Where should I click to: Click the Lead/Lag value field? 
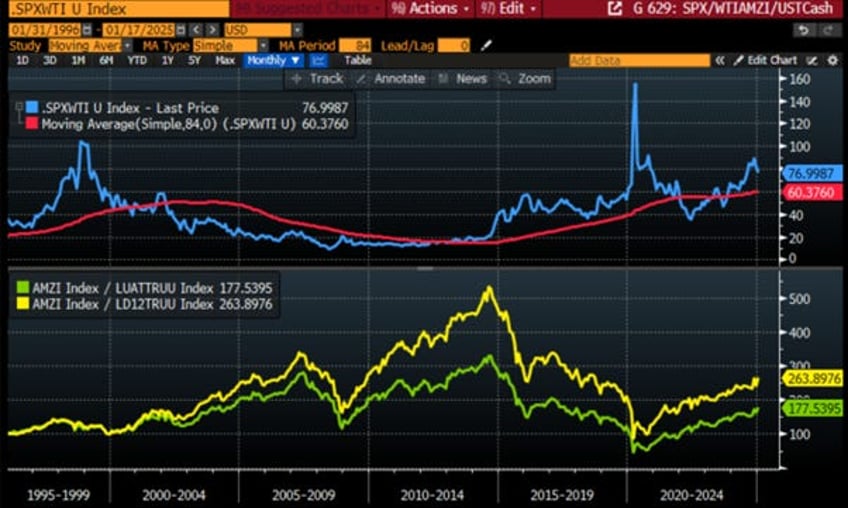[454, 45]
